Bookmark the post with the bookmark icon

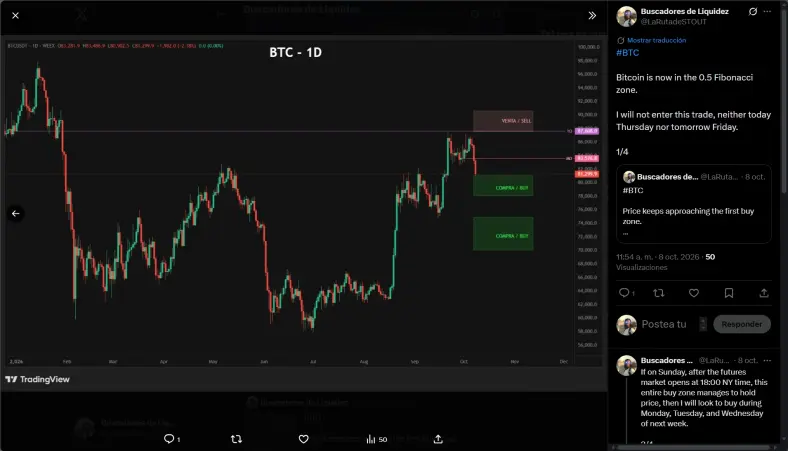(x=729, y=293)
